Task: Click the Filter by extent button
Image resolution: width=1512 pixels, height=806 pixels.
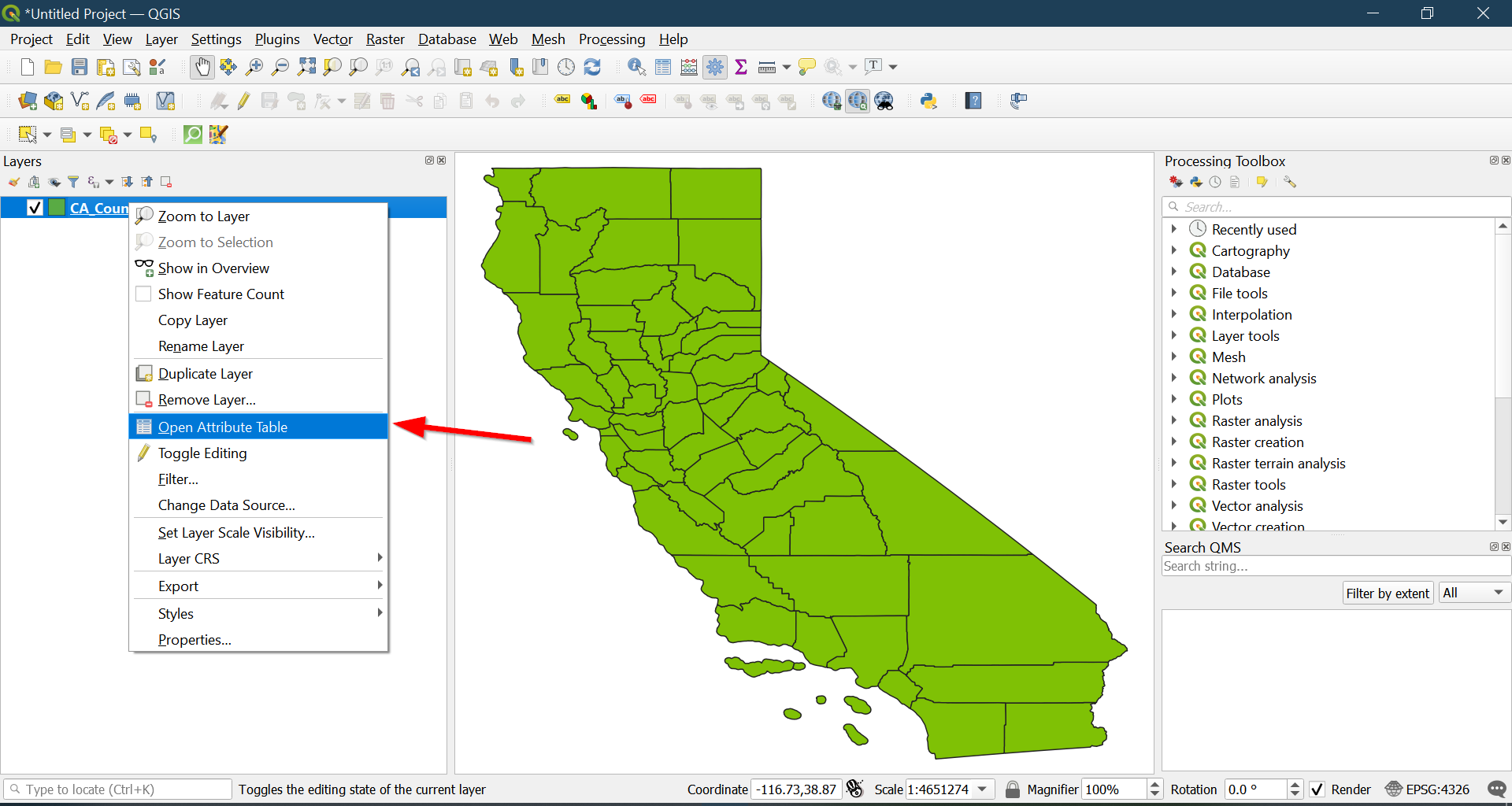Action: tap(1387, 593)
